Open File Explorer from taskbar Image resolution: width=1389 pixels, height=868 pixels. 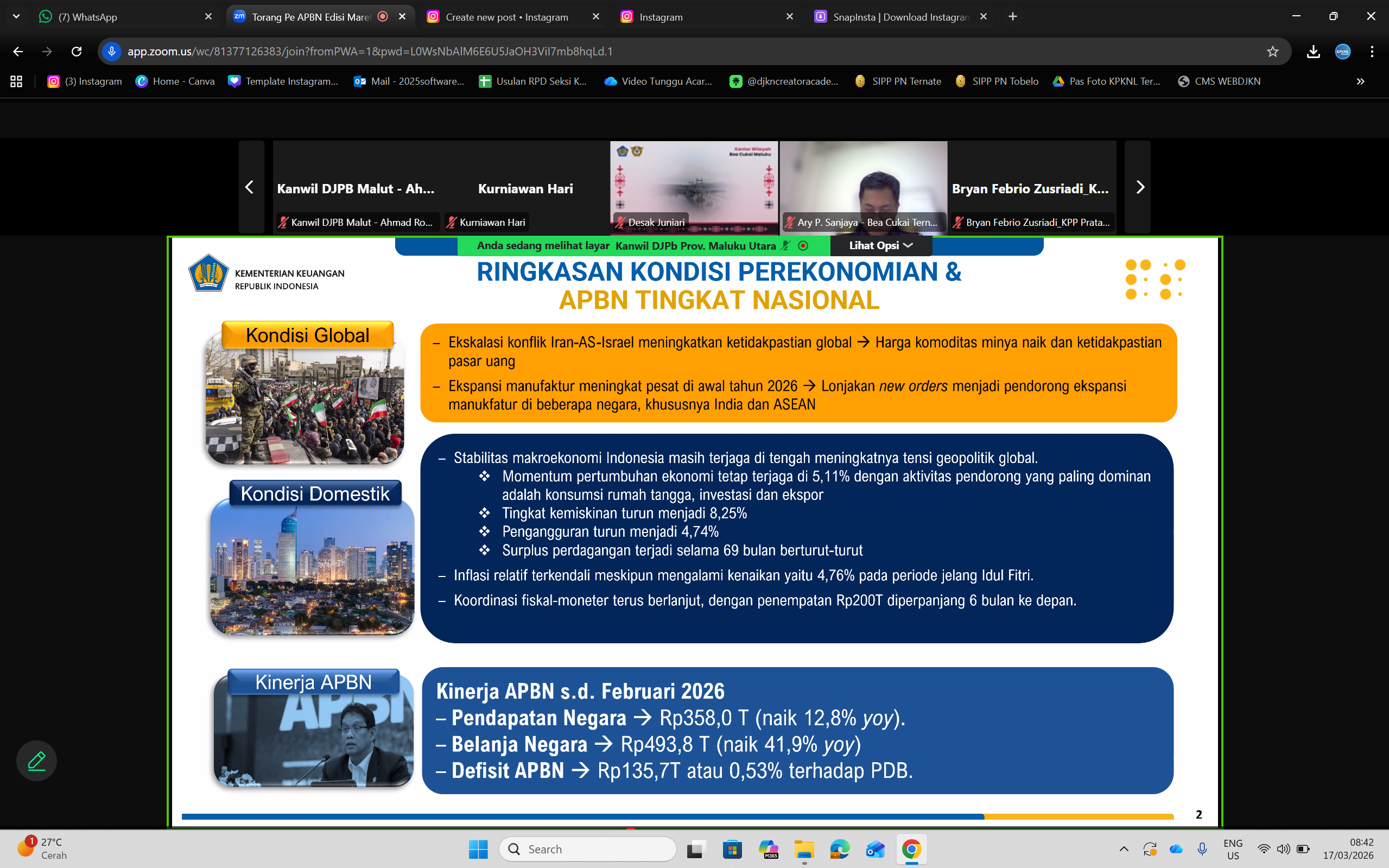[804, 849]
